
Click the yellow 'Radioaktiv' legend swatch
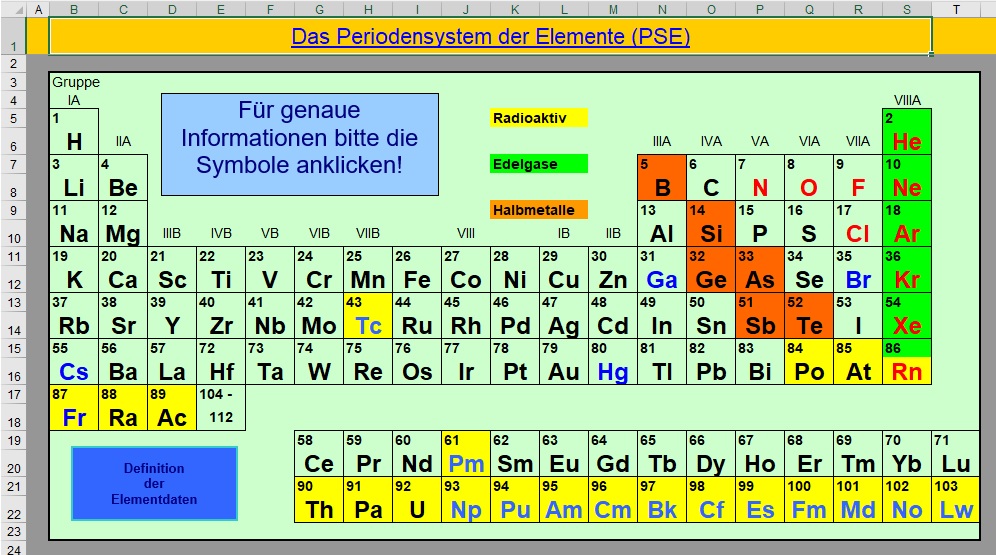(539, 118)
